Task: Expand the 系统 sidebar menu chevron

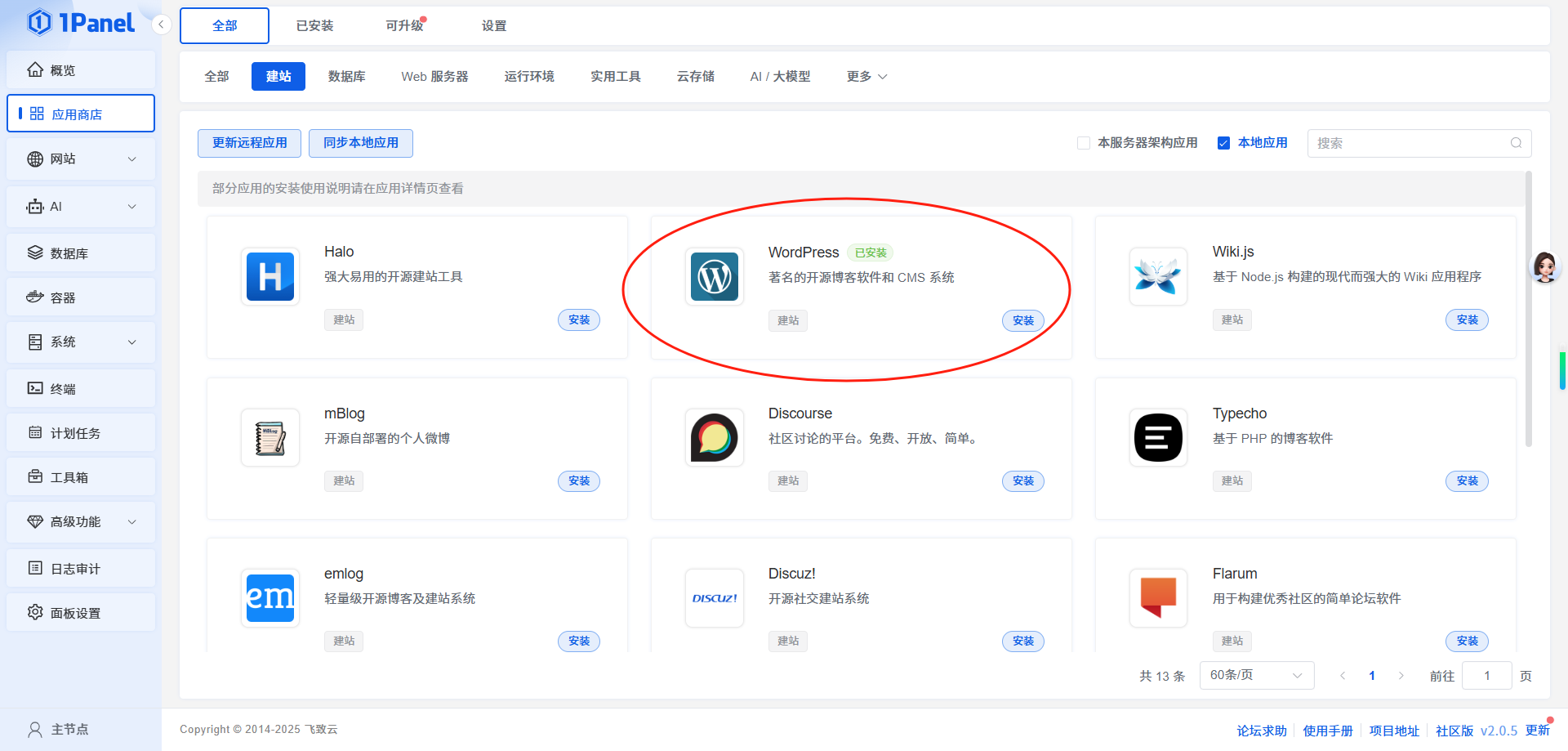Action: [132, 342]
